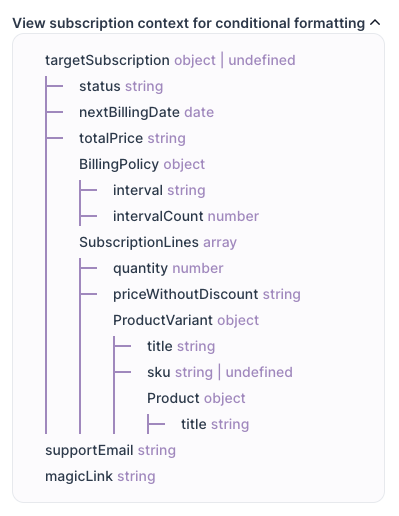Image resolution: width=399 pixels, height=516 pixels.
Task: Click the interval string field
Action: tap(159, 190)
